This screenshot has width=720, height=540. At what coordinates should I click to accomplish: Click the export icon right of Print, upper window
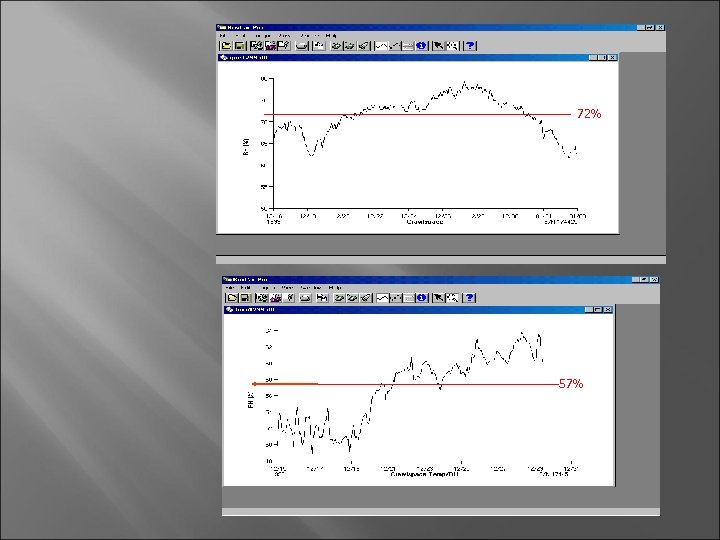[x=319, y=45]
